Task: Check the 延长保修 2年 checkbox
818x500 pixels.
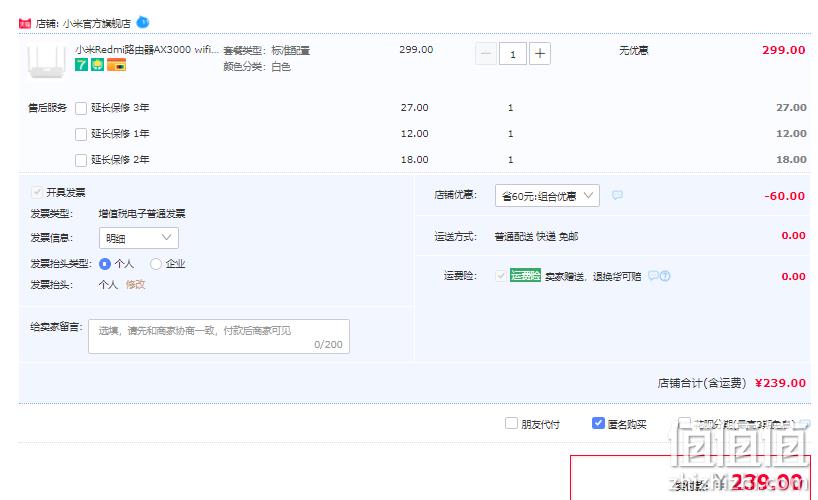Action: click(81, 160)
